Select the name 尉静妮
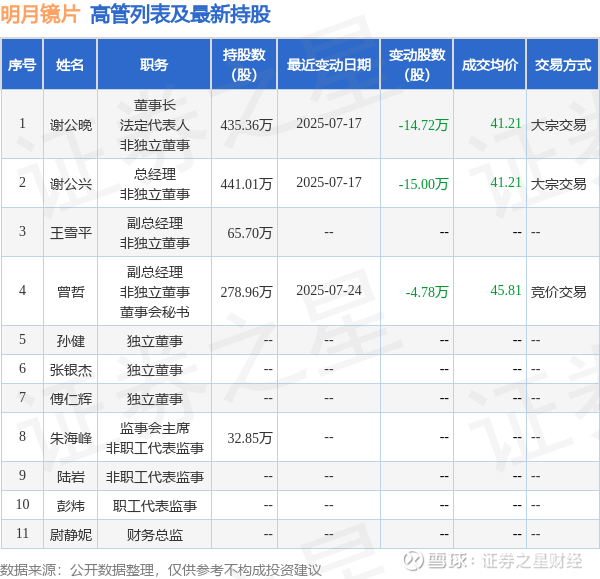Screen dimensions: 600x579 tap(71, 535)
